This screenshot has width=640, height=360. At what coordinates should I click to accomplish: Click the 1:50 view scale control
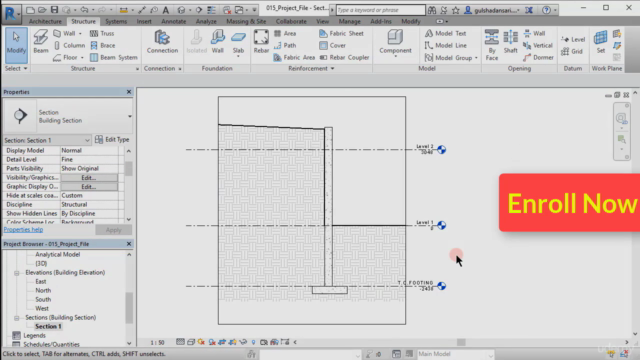(x=158, y=342)
